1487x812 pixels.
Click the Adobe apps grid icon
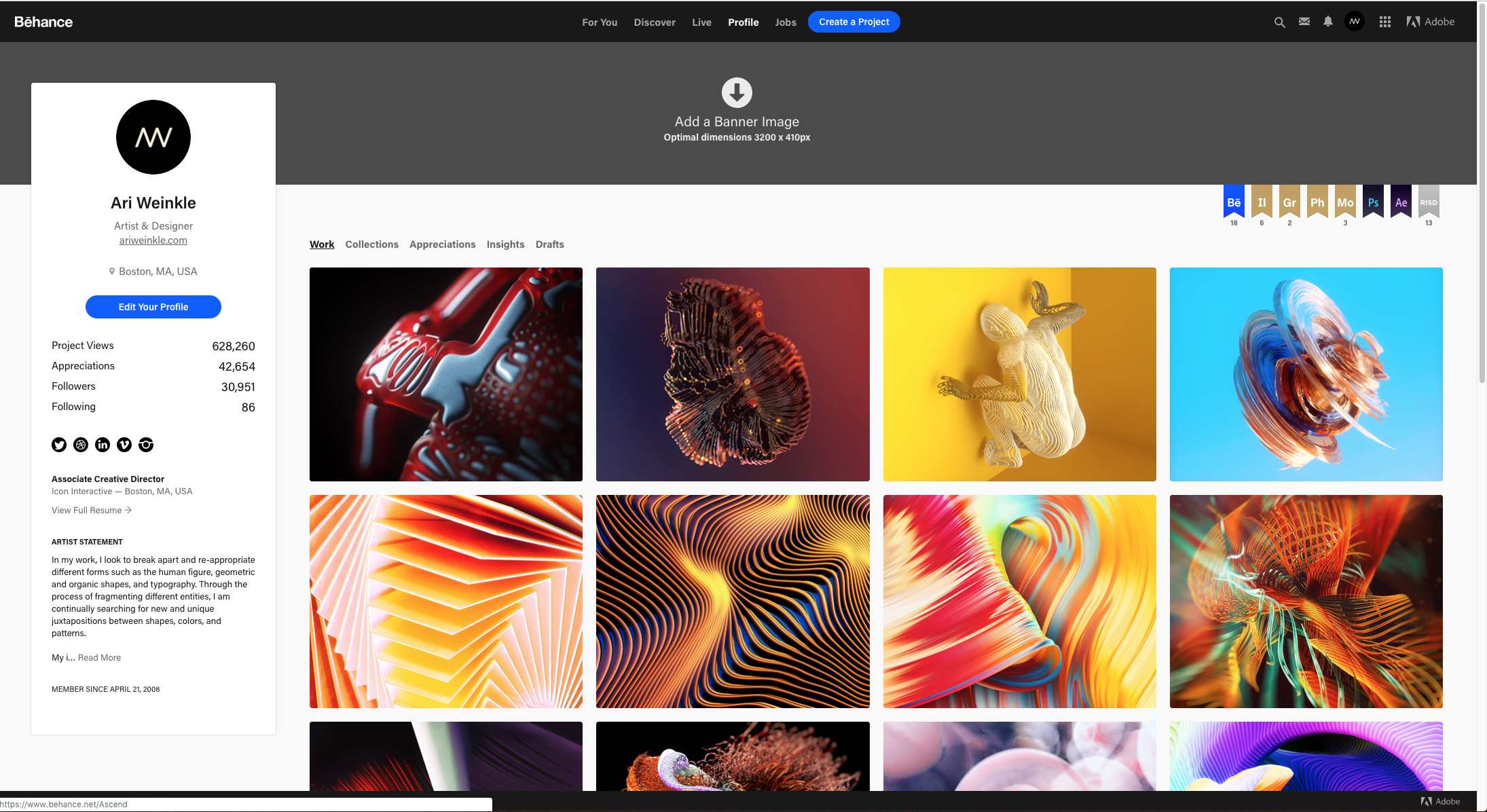[x=1385, y=21]
